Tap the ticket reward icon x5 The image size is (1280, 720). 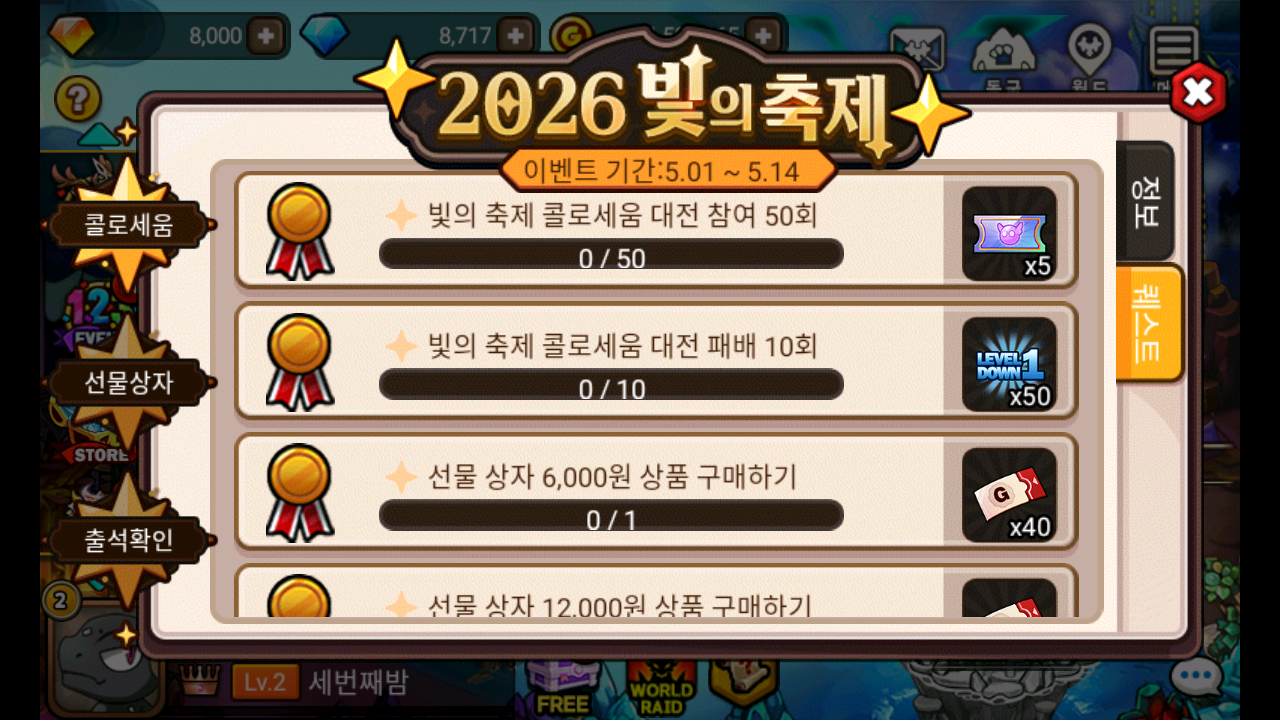tap(1009, 233)
